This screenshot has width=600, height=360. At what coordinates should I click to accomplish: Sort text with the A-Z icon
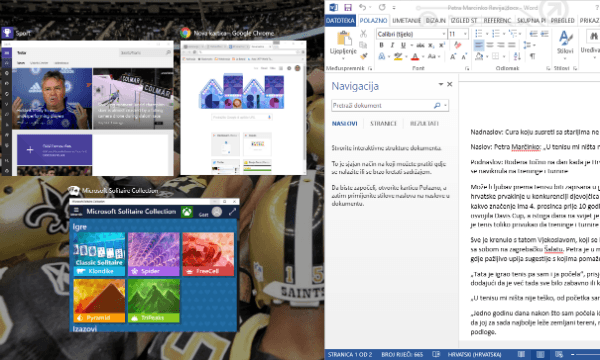pos(517,57)
